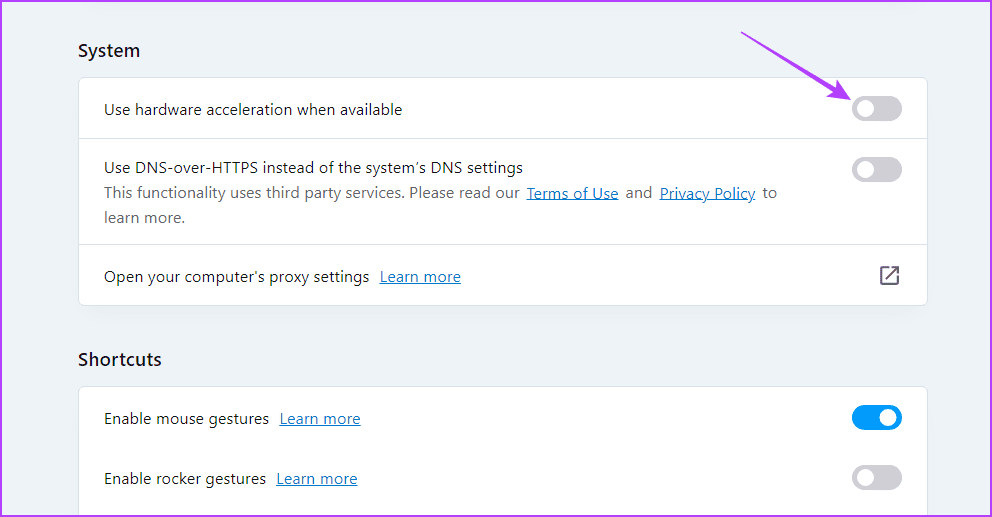
Task: Click Learn more beside mouse gestures
Action: coord(320,419)
